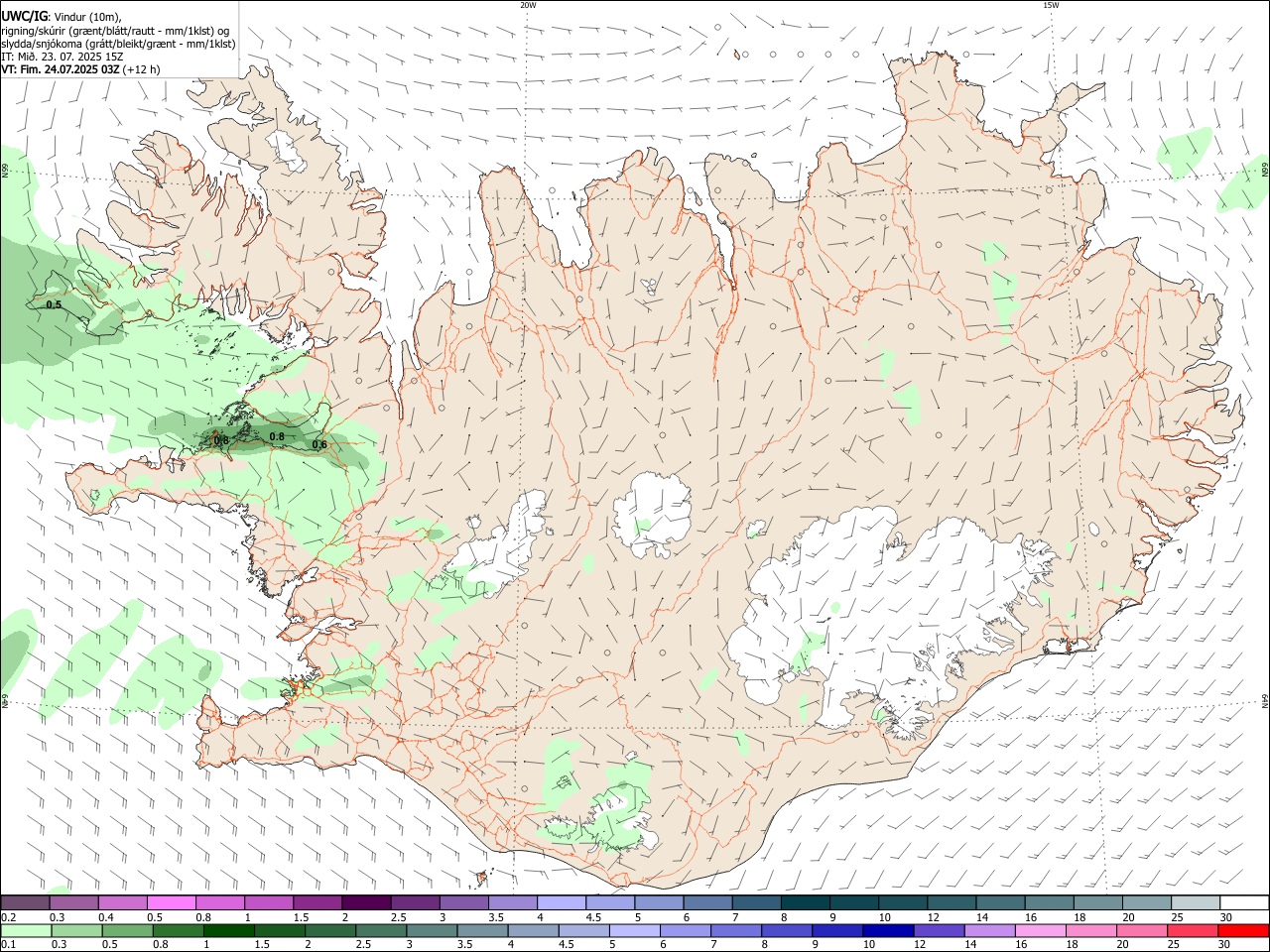
Task: Select the deep blue 10–12 swatch on lower scale
Action: [887, 930]
